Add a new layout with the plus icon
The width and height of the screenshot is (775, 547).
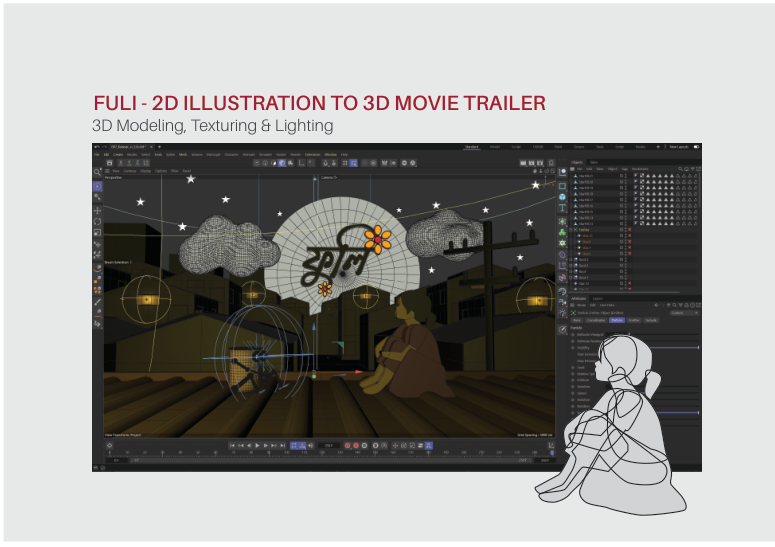point(658,147)
